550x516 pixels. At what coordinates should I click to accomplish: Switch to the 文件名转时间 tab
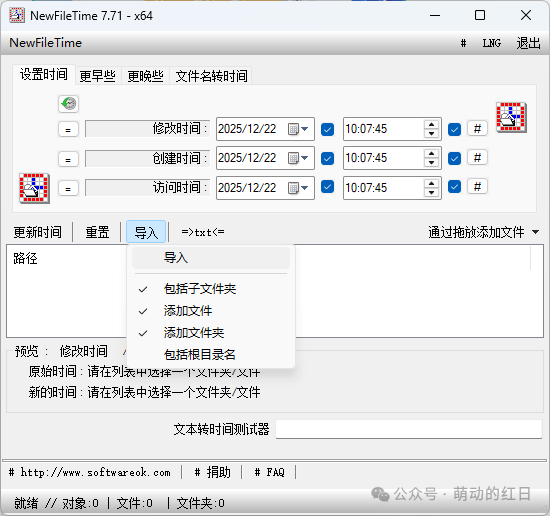coord(211,76)
